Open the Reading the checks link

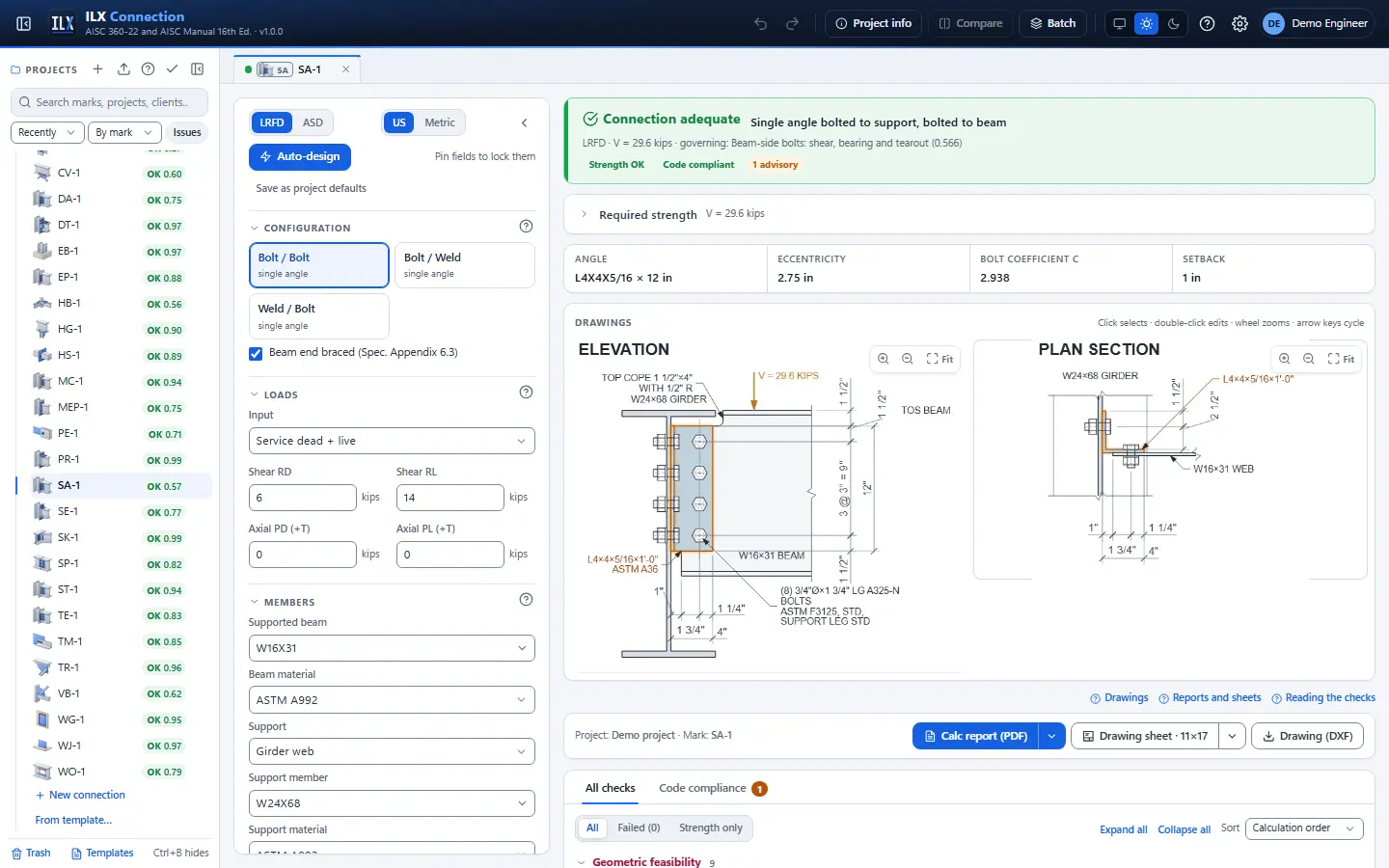[x=1323, y=698]
